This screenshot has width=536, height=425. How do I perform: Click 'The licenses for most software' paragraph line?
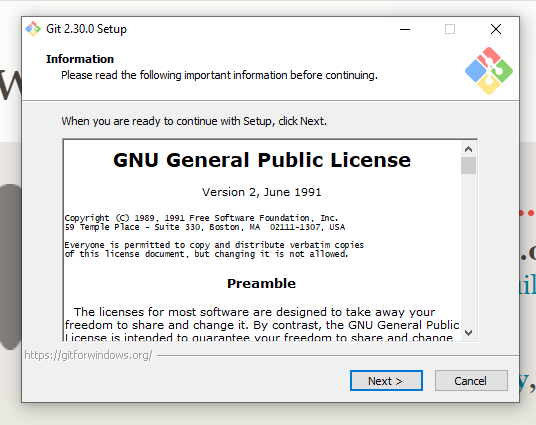(254, 312)
